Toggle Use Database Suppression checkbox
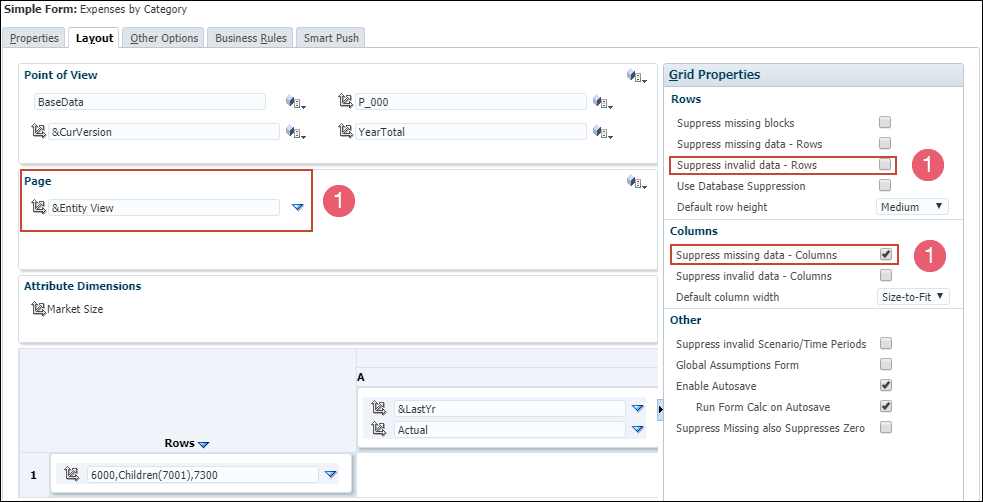Viewport: 983px width, 502px height. pos(885,186)
